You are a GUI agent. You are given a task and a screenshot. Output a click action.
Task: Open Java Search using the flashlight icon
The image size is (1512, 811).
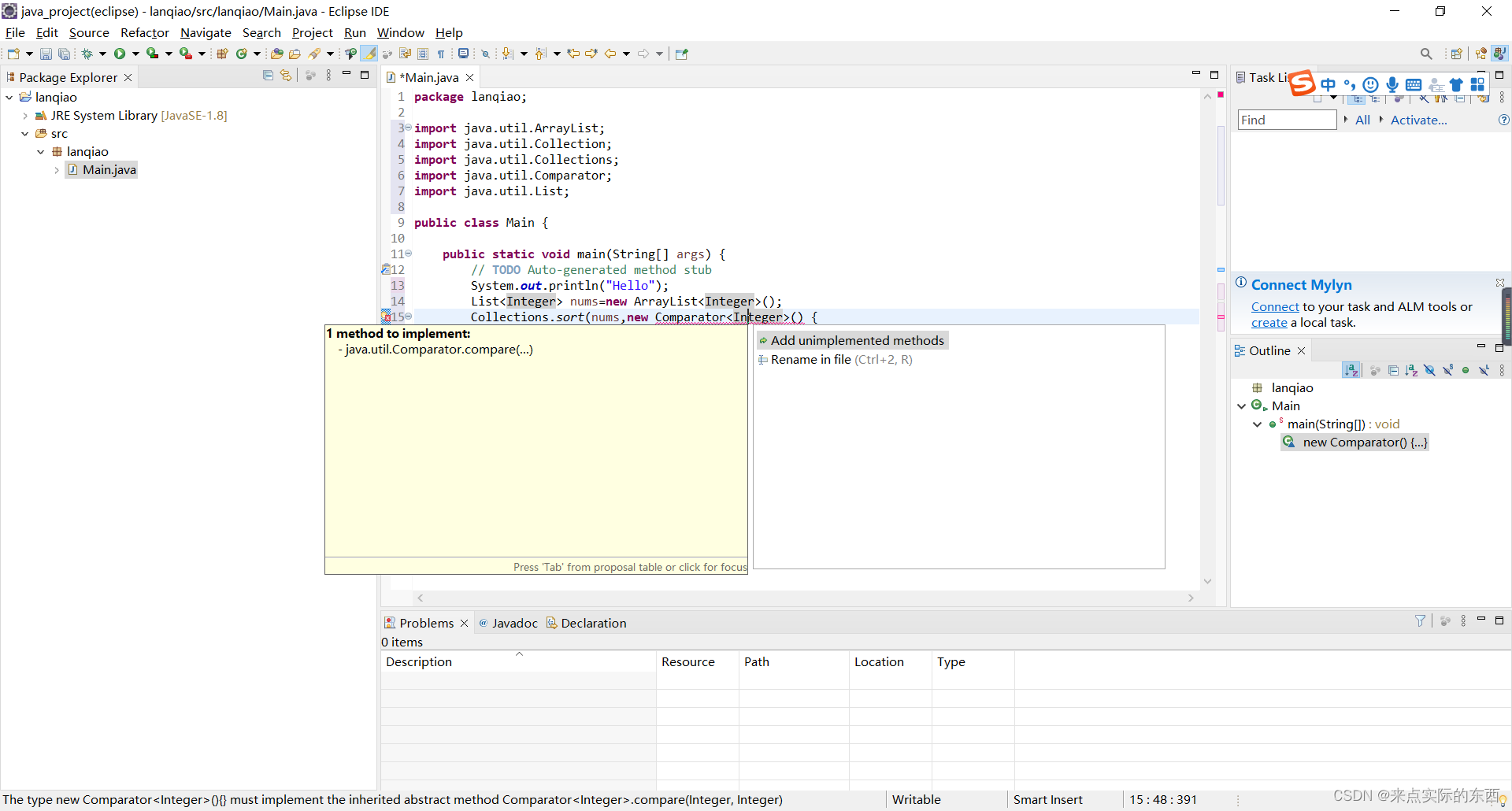tap(316, 54)
